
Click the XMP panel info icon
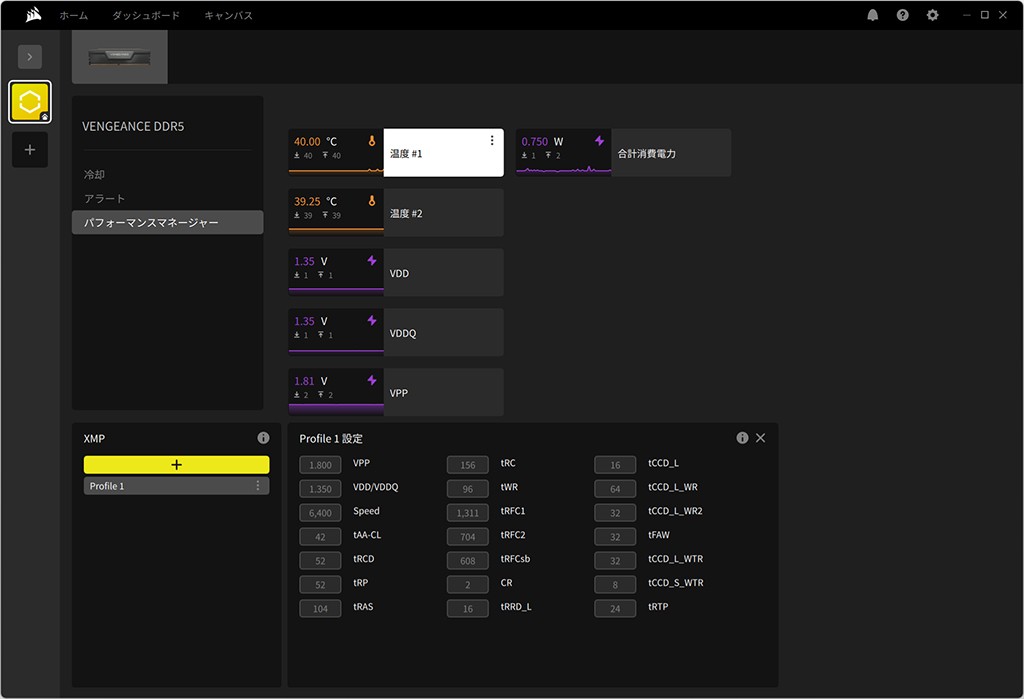coord(263,438)
